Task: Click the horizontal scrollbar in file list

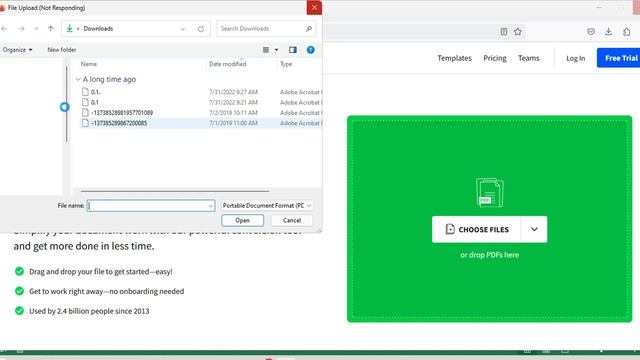Action: 175,191
